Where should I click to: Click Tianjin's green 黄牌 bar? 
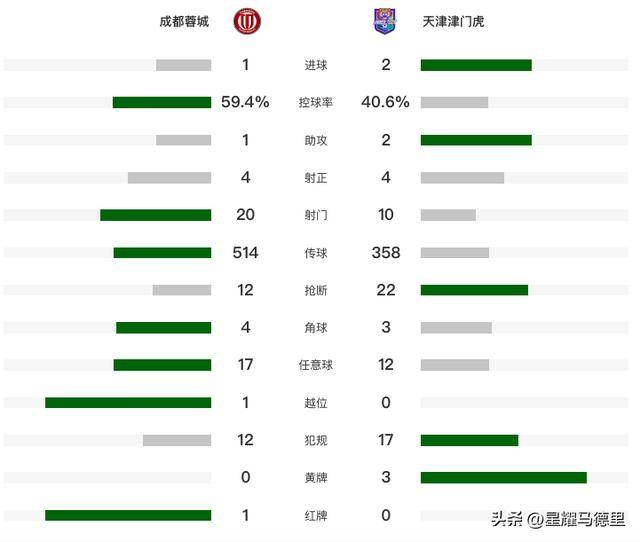click(504, 478)
